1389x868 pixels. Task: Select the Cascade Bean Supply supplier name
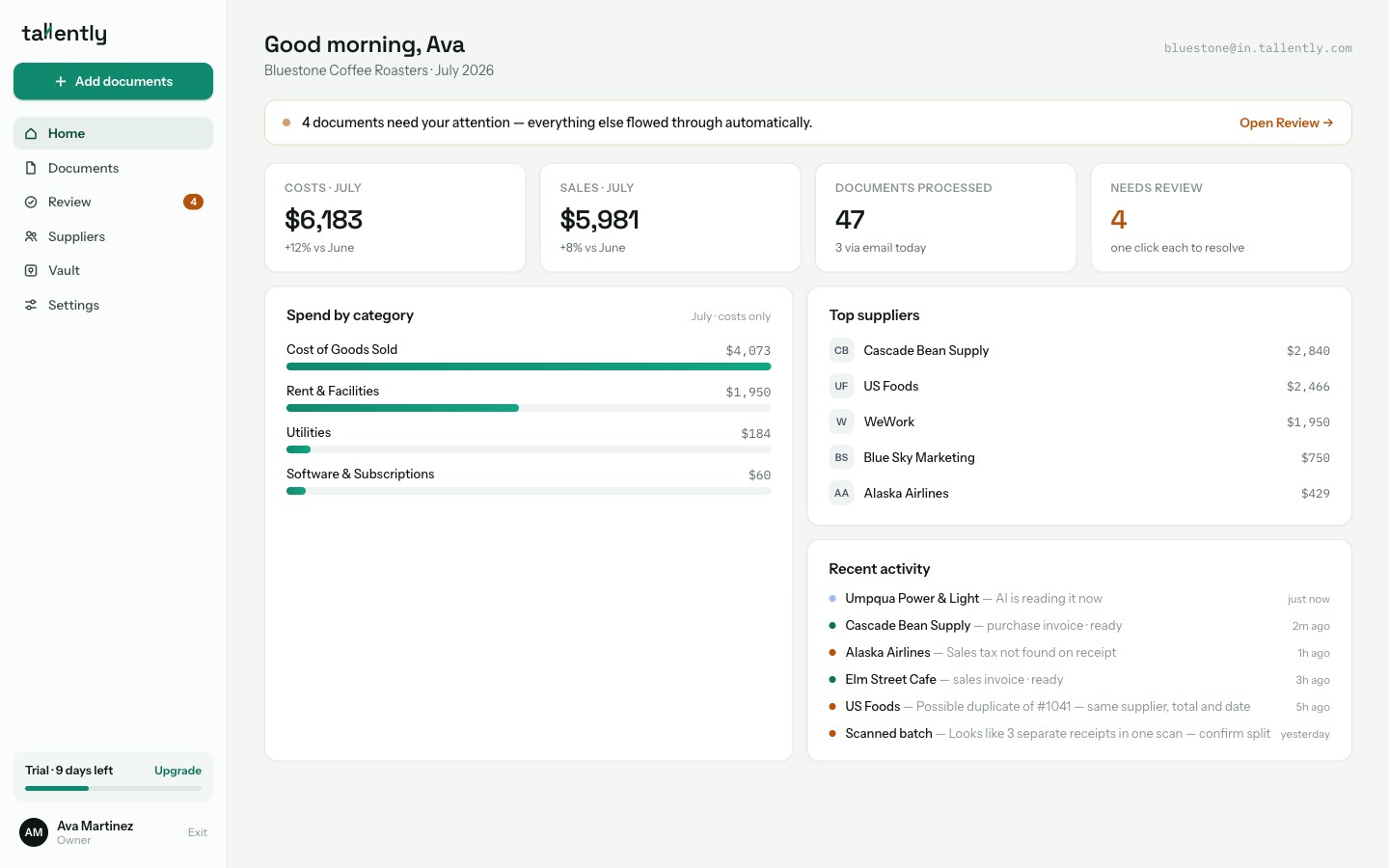point(926,351)
